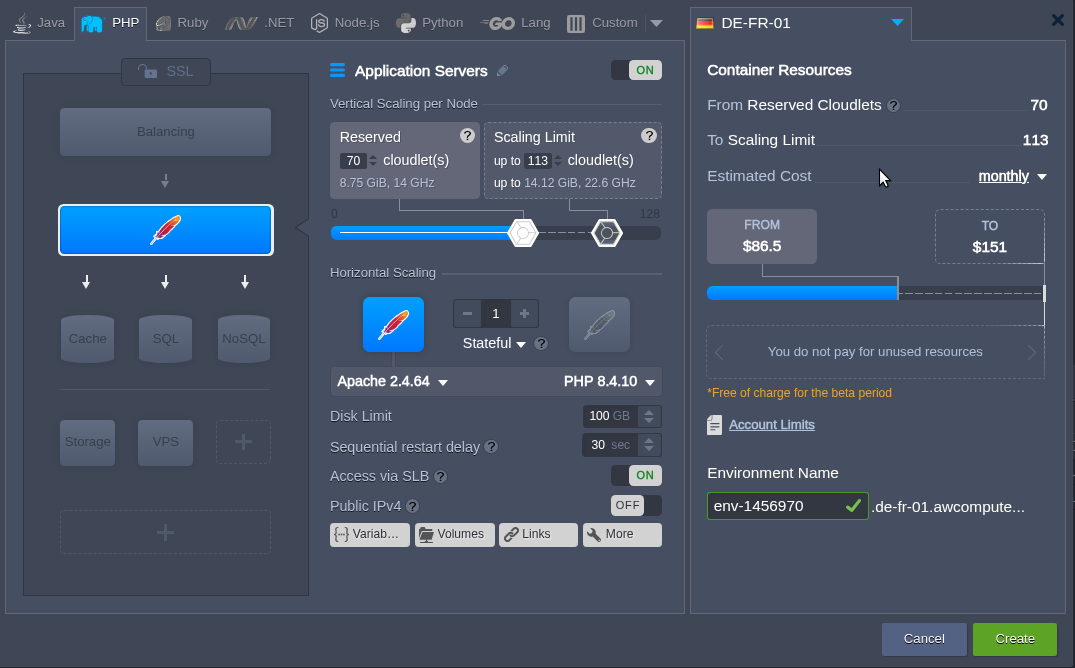Enable the SSL option
Image resolution: width=1075 pixels, height=668 pixels.
[166, 71]
